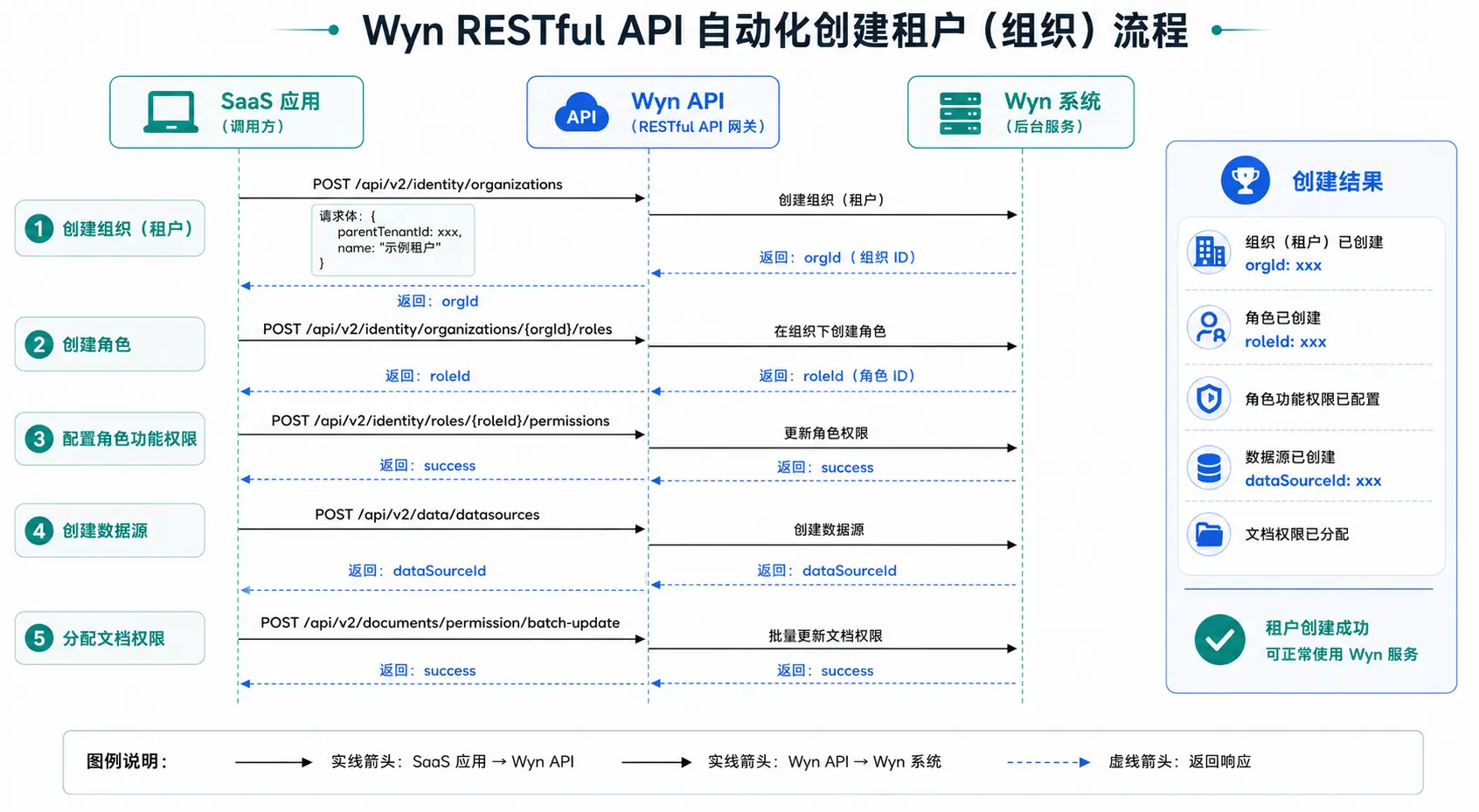Click POST documents/permission/batch-update text

click(x=440, y=623)
